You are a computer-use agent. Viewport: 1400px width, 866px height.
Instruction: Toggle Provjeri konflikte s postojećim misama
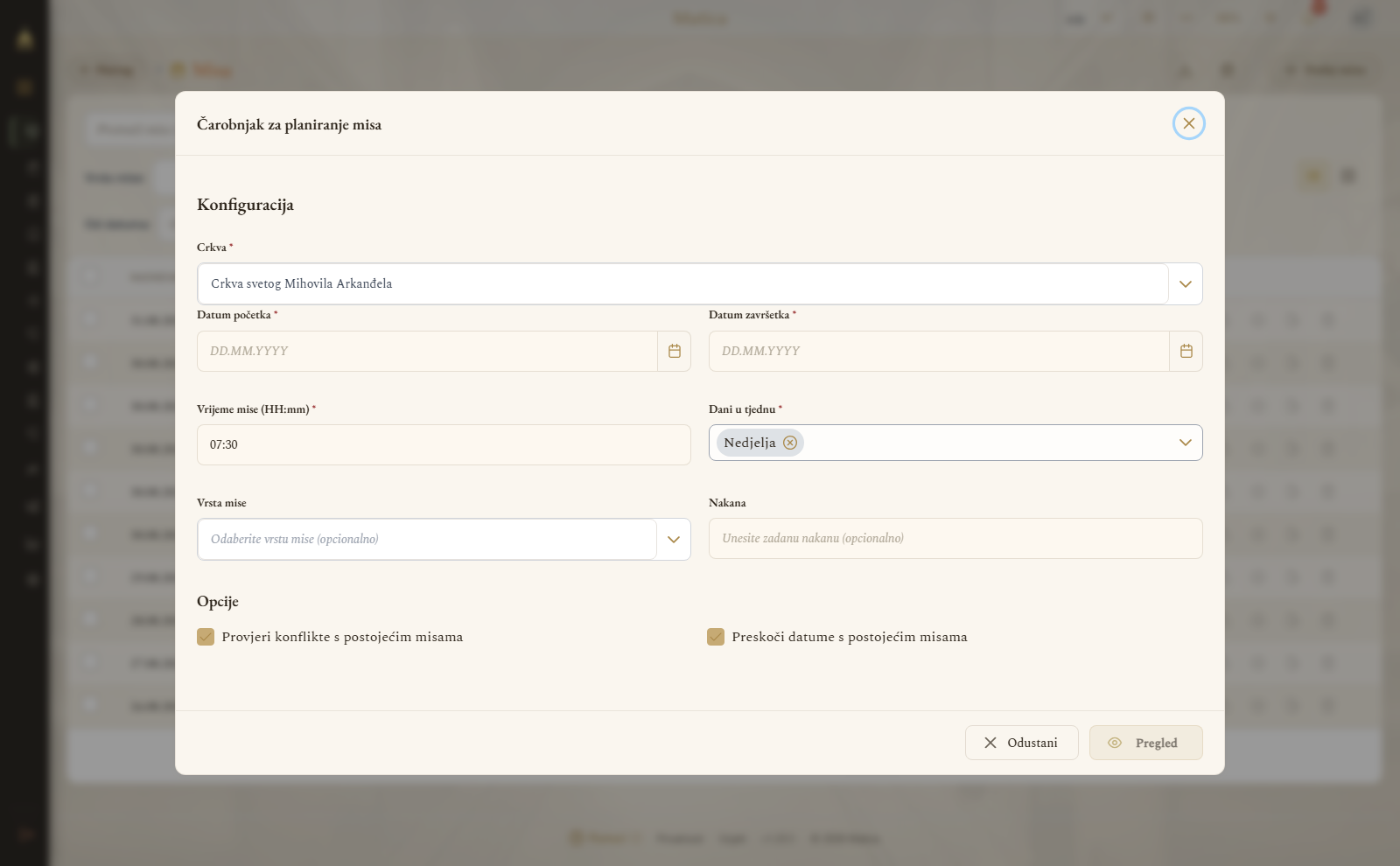(x=206, y=637)
